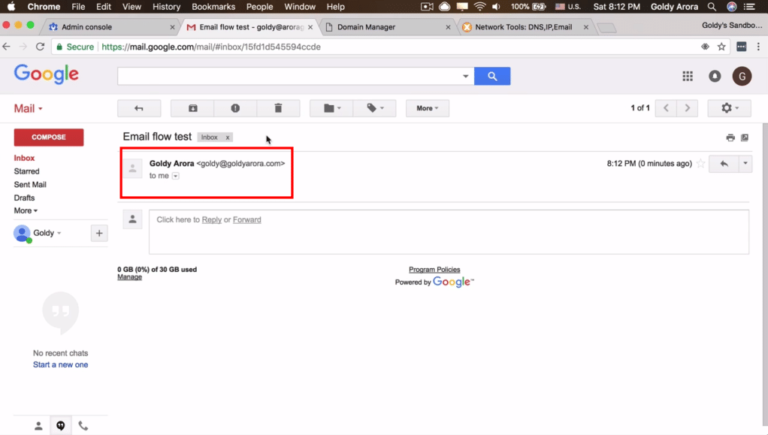
Task: Open the message options dropdown next to reply
Action: click(745, 164)
